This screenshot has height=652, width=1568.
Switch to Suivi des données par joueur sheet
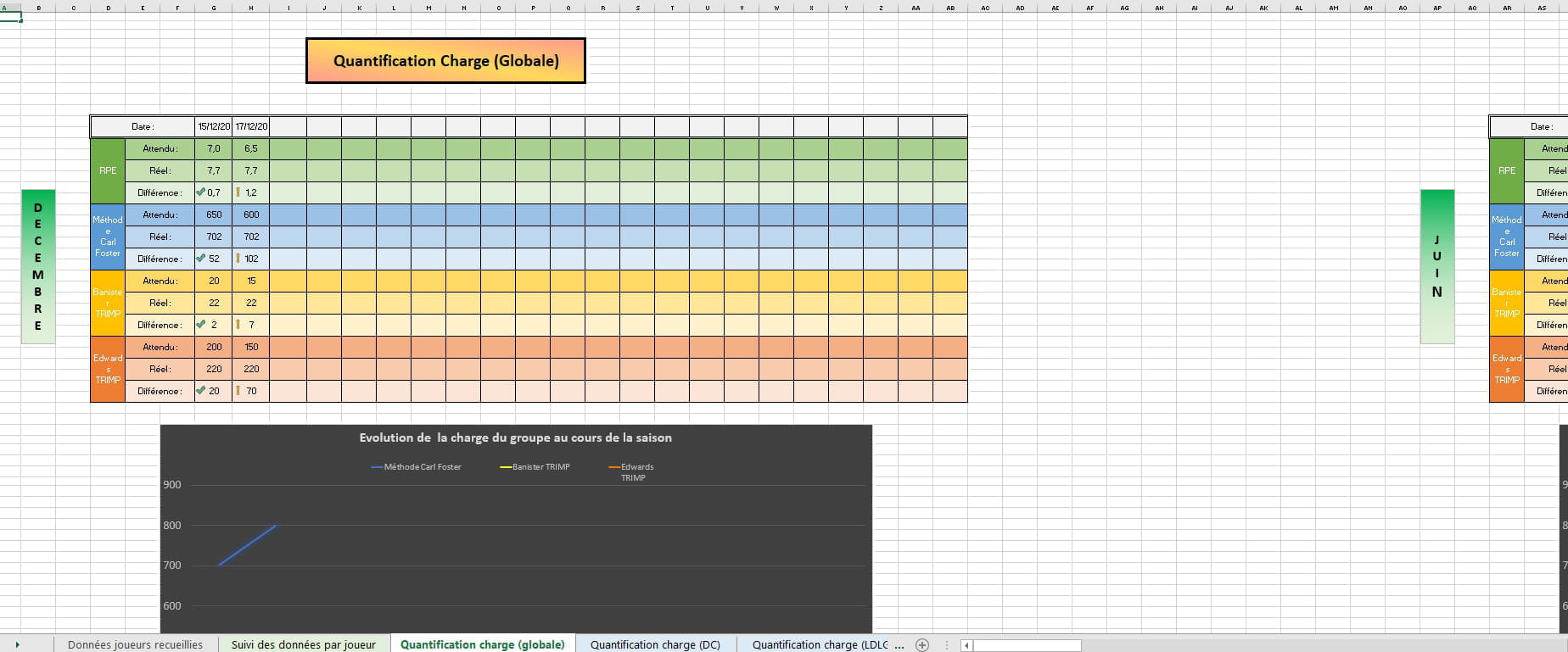tap(303, 645)
